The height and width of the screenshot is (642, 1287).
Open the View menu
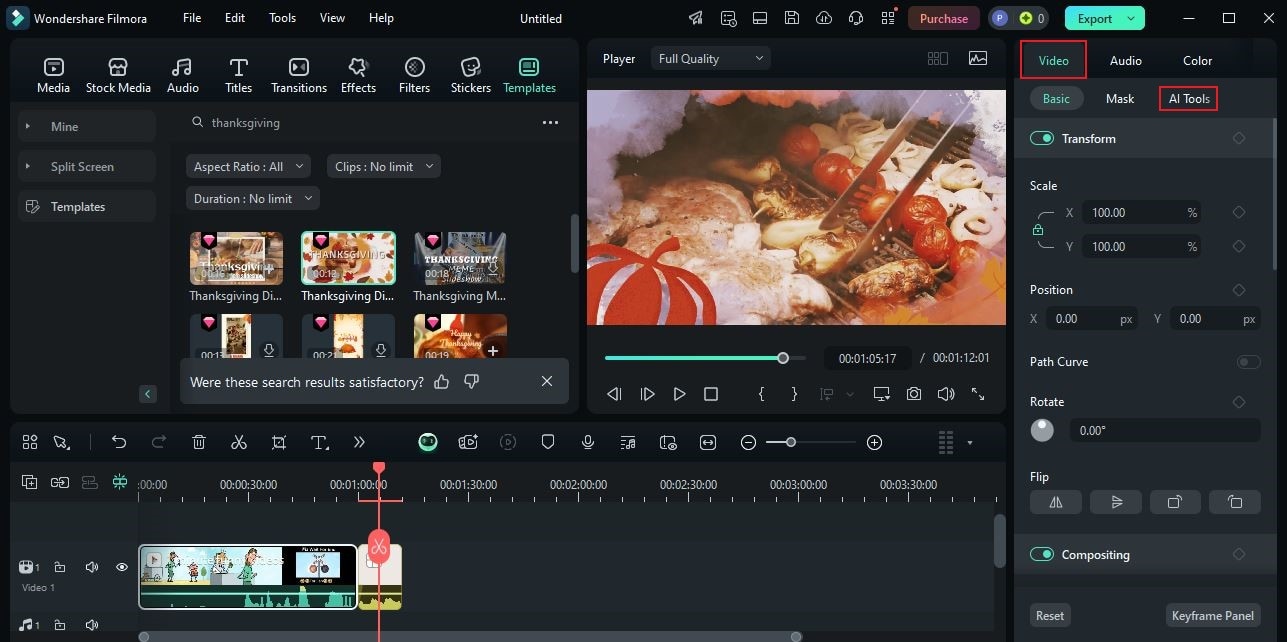click(x=332, y=18)
